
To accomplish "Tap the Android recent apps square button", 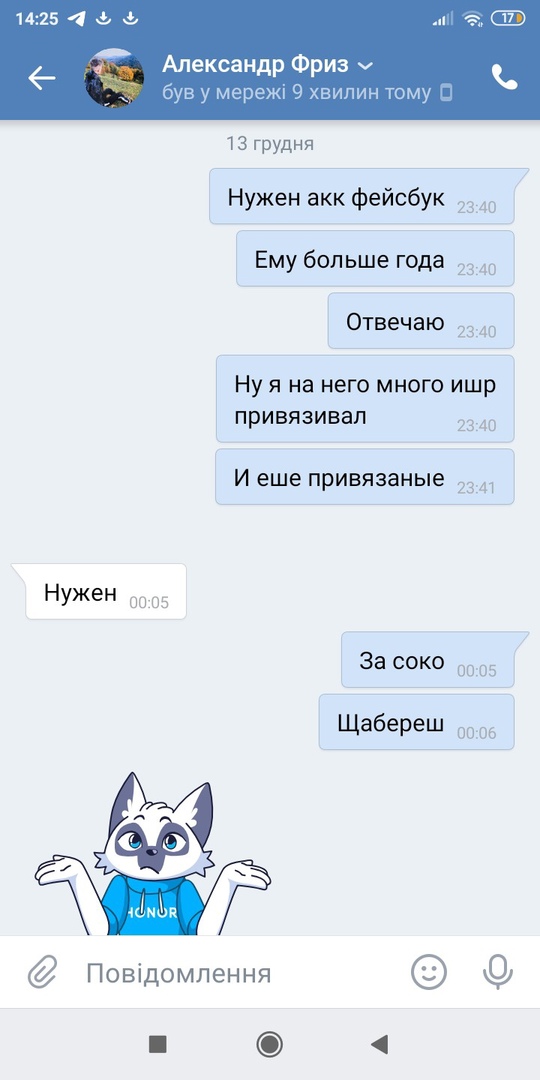I will (158, 1044).
